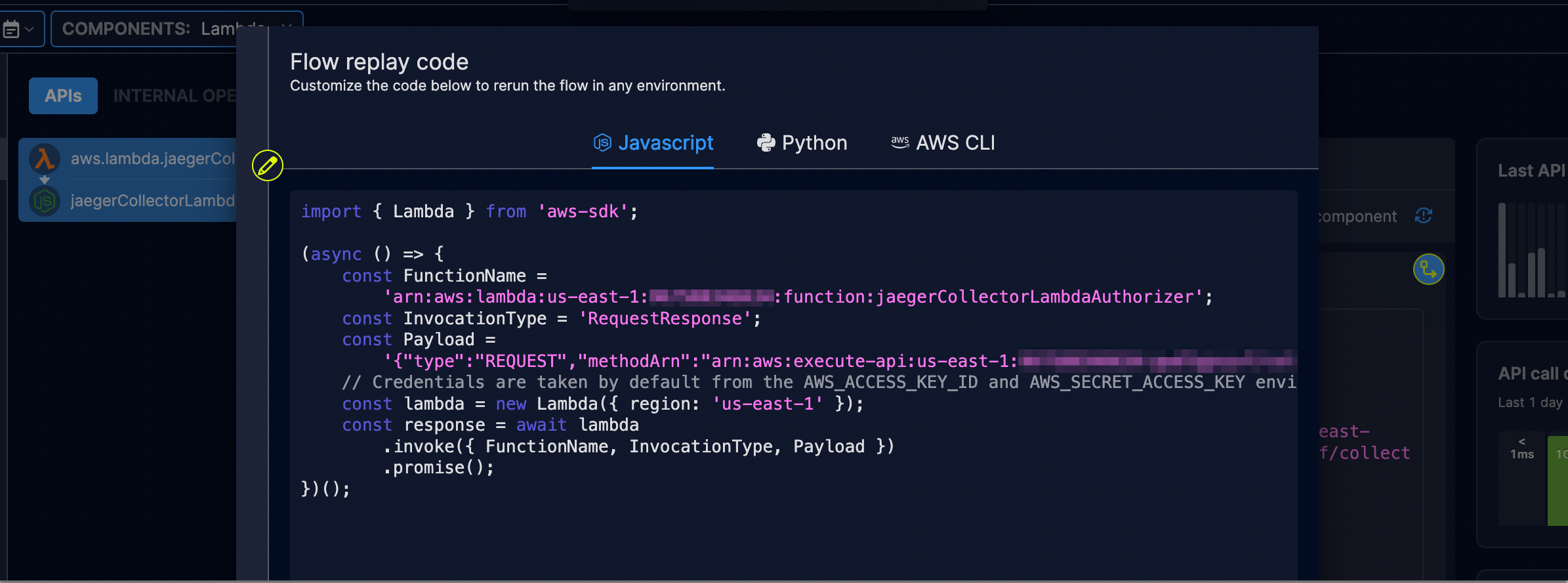Click the 'RequestResponse' invocation type string
Image resolution: width=1568 pixels, height=583 pixels.
(x=665, y=318)
